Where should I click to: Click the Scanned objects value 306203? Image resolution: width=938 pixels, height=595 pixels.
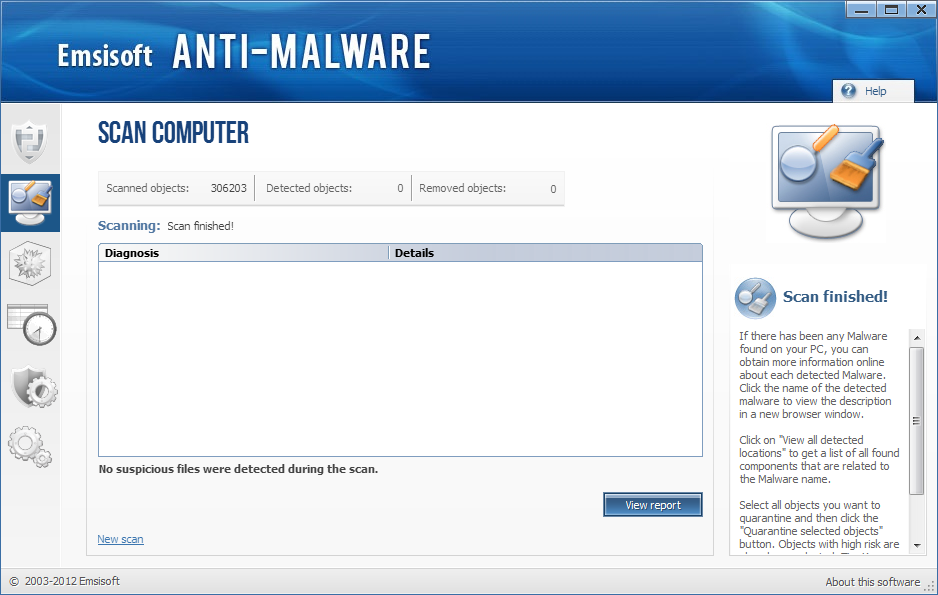[229, 188]
